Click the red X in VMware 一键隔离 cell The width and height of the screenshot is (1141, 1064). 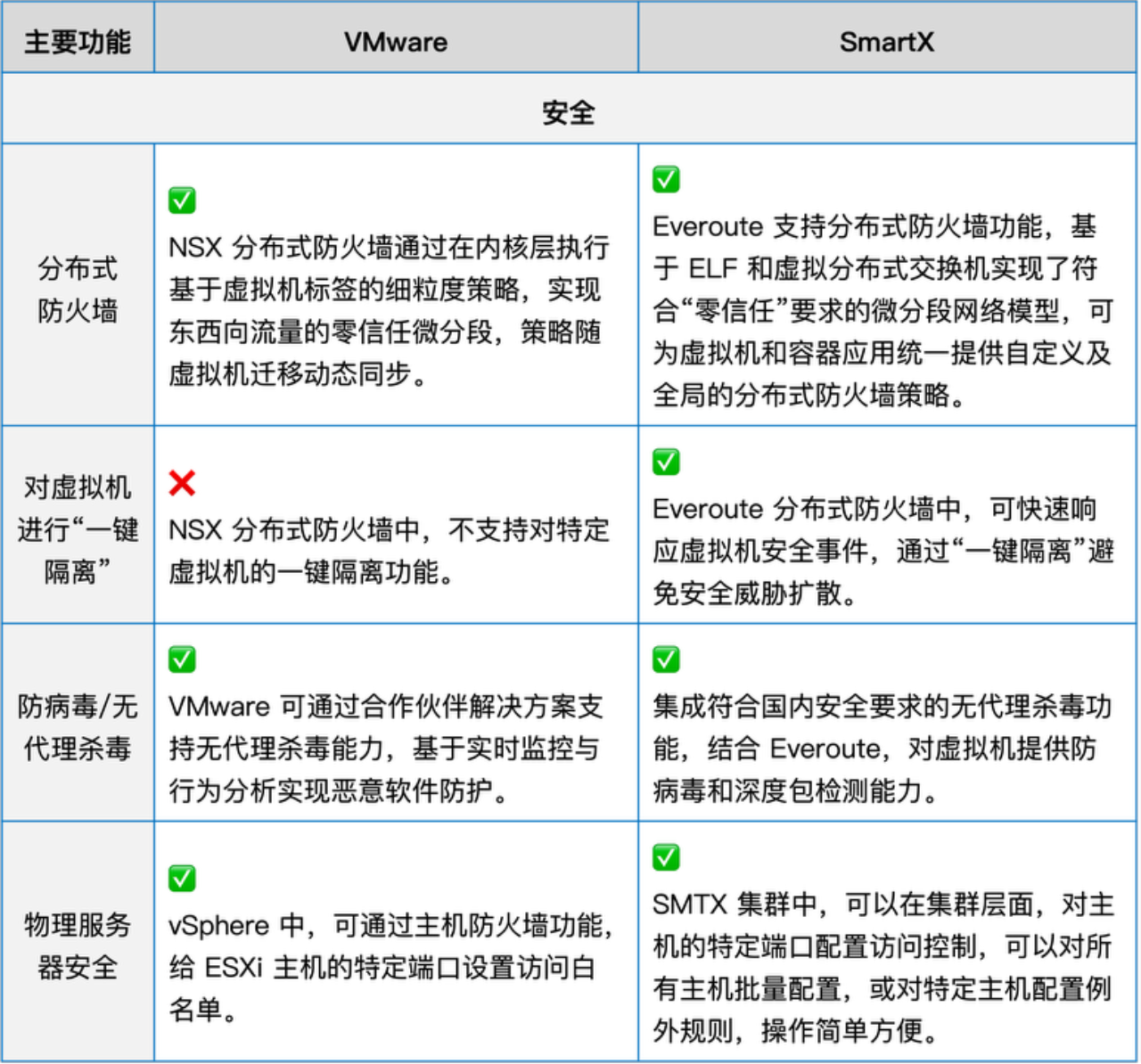click(x=182, y=483)
